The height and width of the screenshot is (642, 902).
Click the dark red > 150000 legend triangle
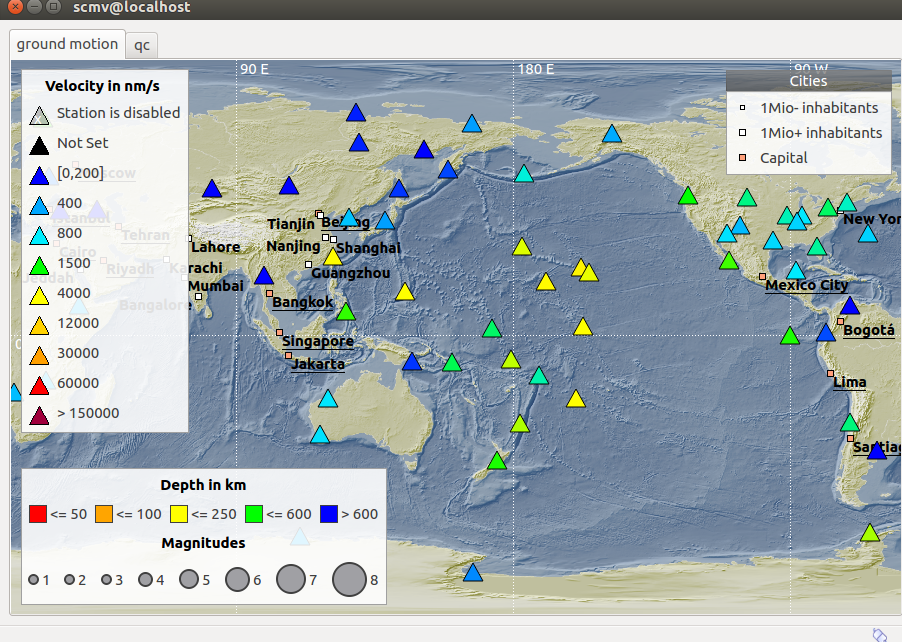pos(39,416)
